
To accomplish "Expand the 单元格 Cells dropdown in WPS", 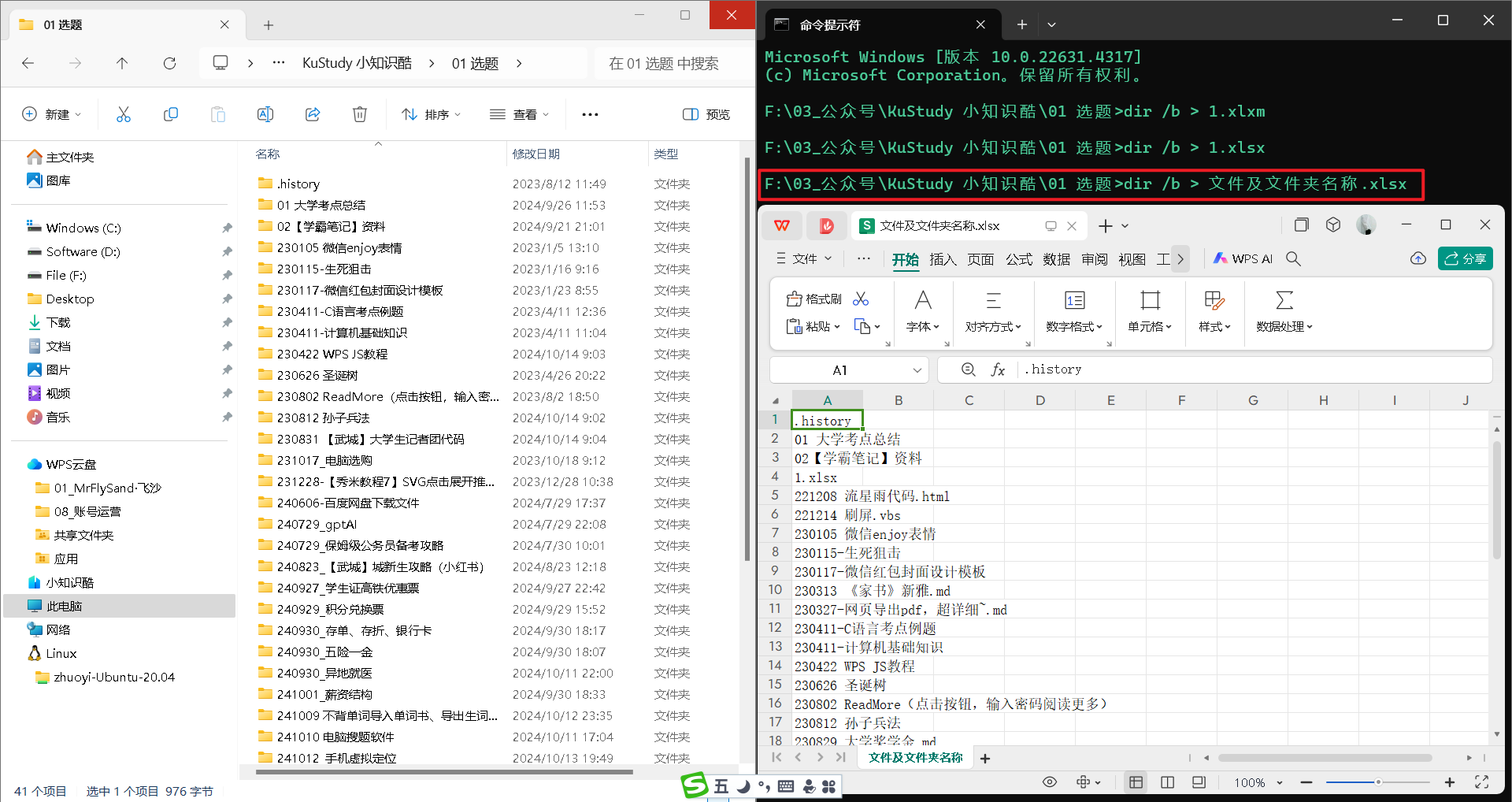I will 1150,326.
